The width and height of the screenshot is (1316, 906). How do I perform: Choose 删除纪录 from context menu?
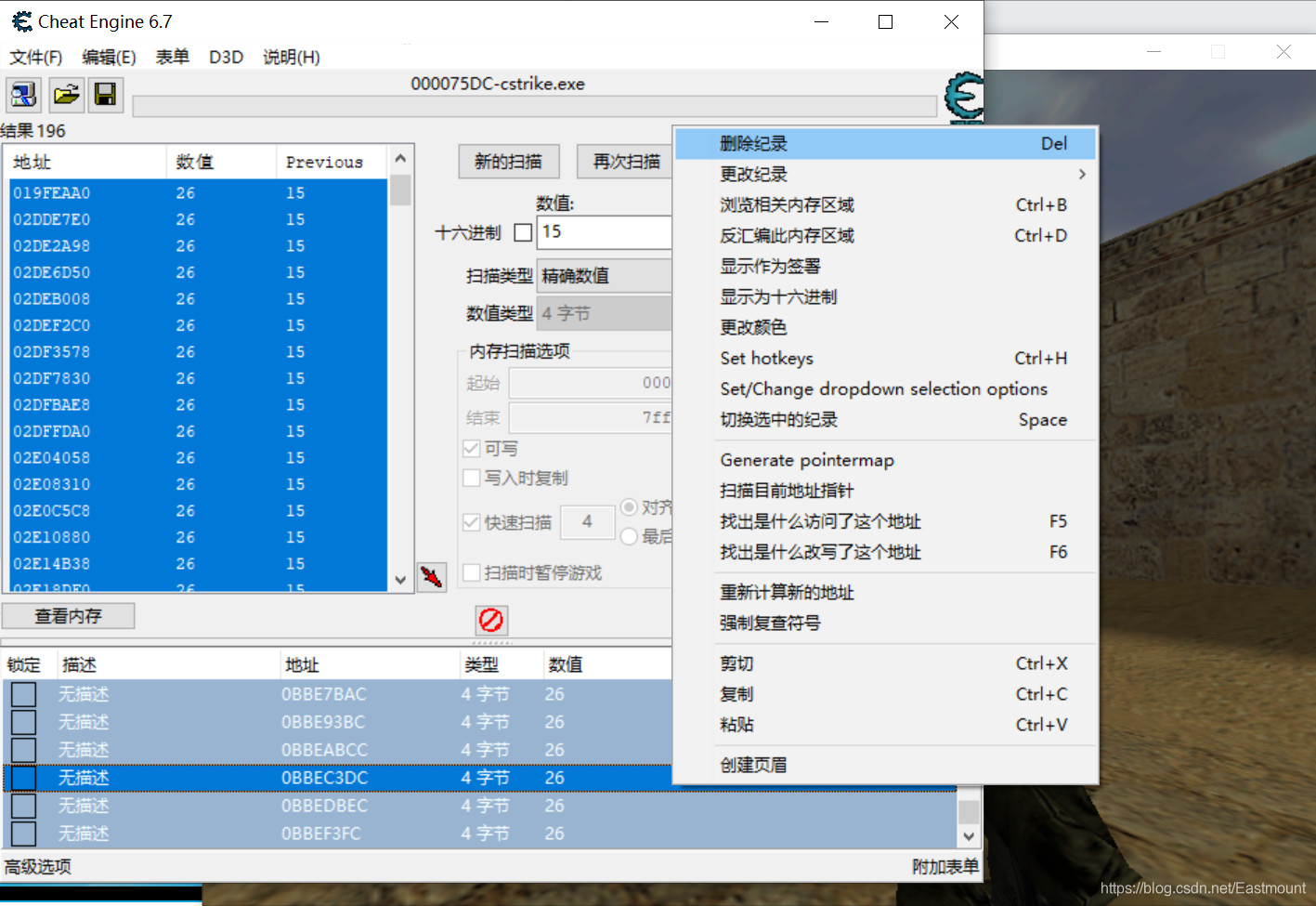[x=886, y=144]
